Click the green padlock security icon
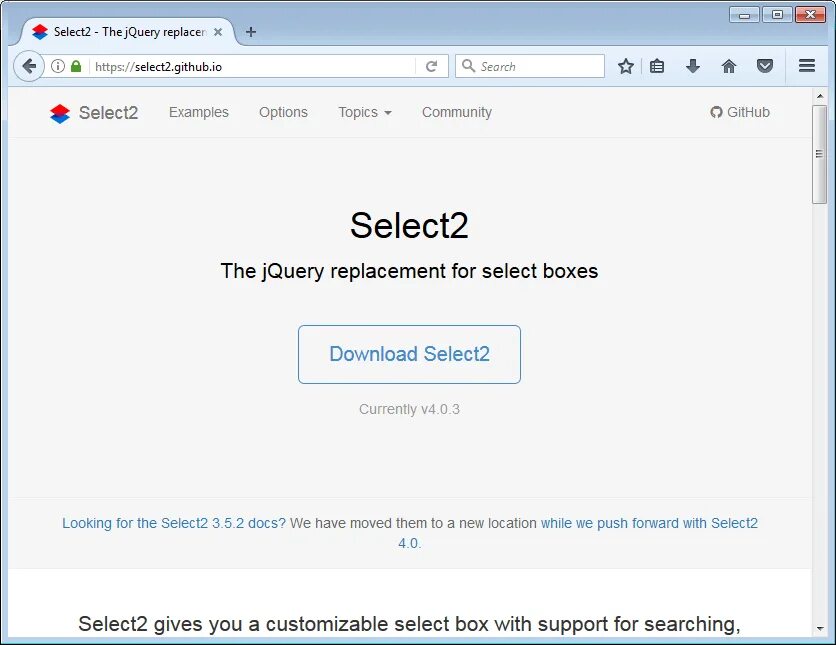Viewport: 836px width, 645px height. 76,66
